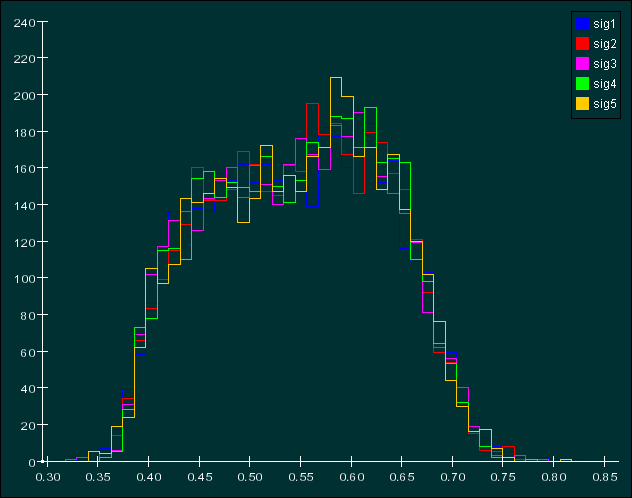632x498 pixels.
Task: Click the x-axis label 0.35
Action: [x=98, y=477]
